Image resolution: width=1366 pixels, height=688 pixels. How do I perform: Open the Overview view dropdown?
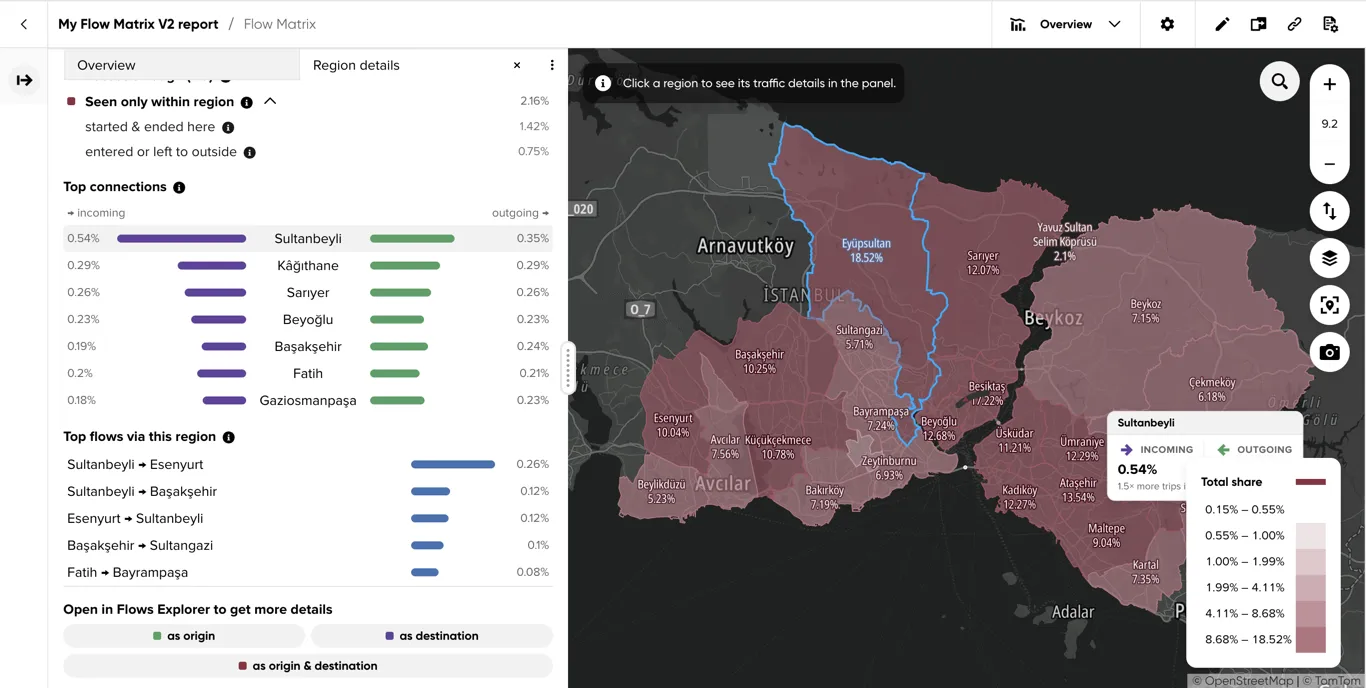point(1065,24)
